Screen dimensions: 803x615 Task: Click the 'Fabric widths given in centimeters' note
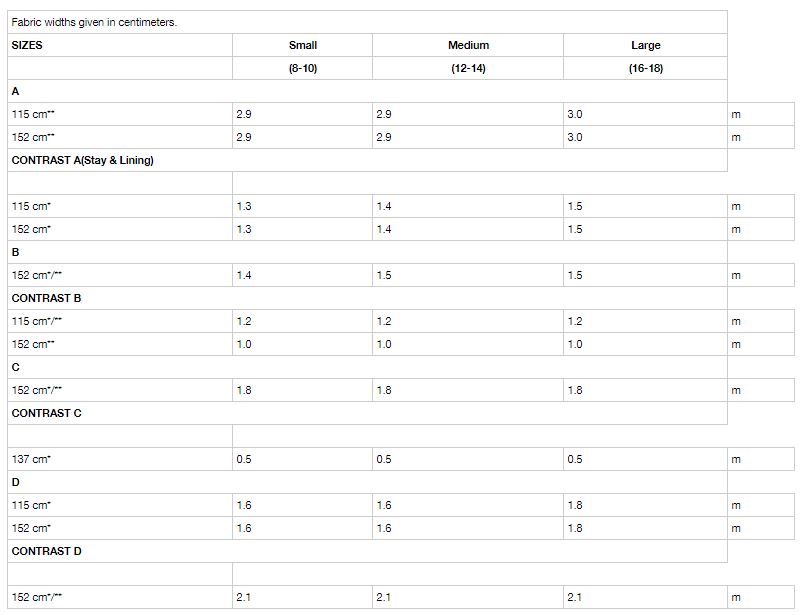[94, 22]
